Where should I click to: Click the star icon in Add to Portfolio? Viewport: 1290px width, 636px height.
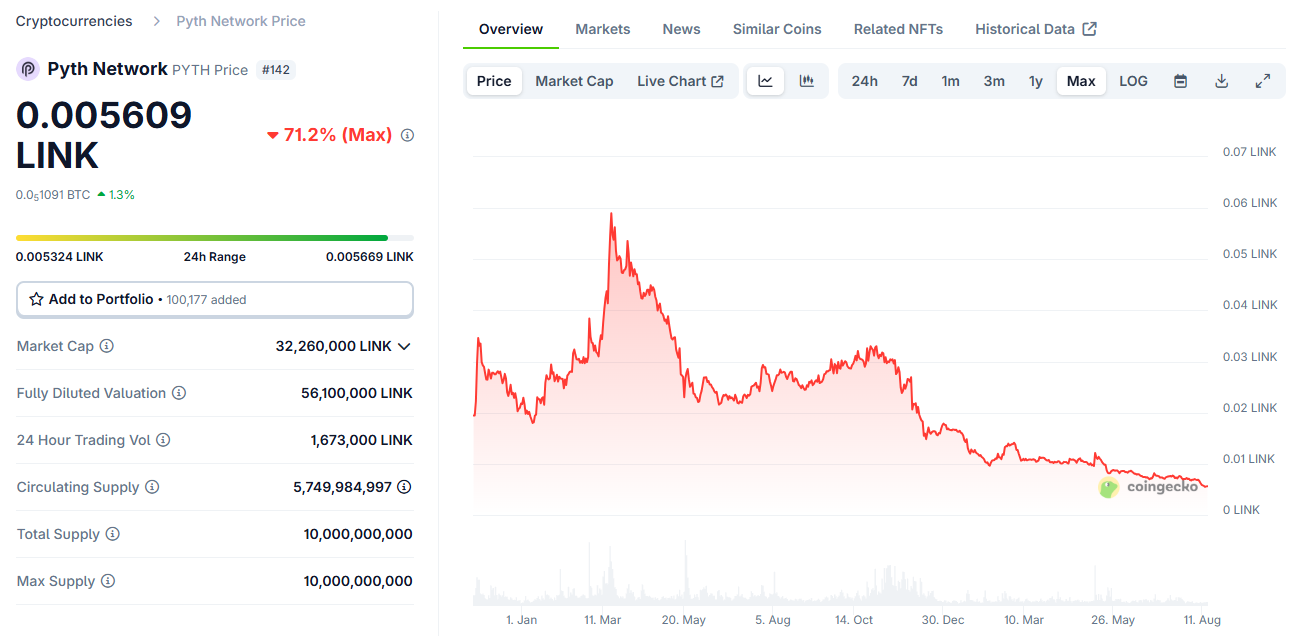36,299
